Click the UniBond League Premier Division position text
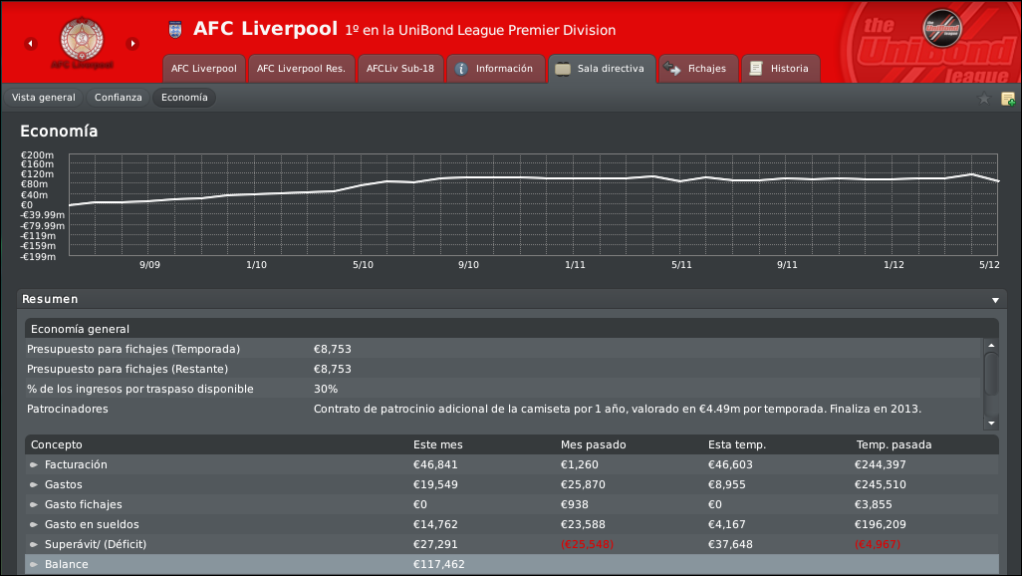1022x576 pixels. [x=480, y=31]
